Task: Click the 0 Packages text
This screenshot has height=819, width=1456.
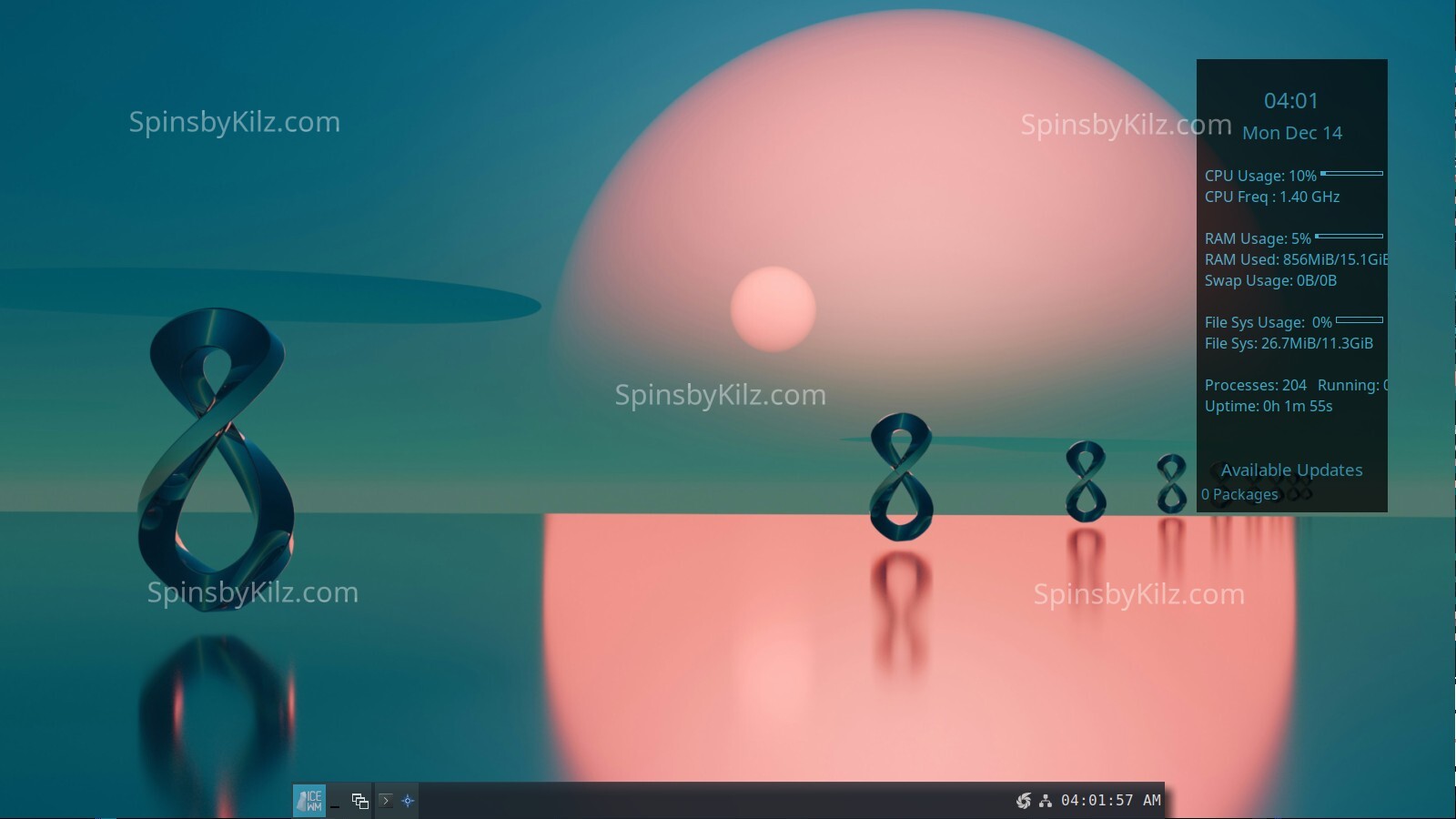Action: point(1239,494)
